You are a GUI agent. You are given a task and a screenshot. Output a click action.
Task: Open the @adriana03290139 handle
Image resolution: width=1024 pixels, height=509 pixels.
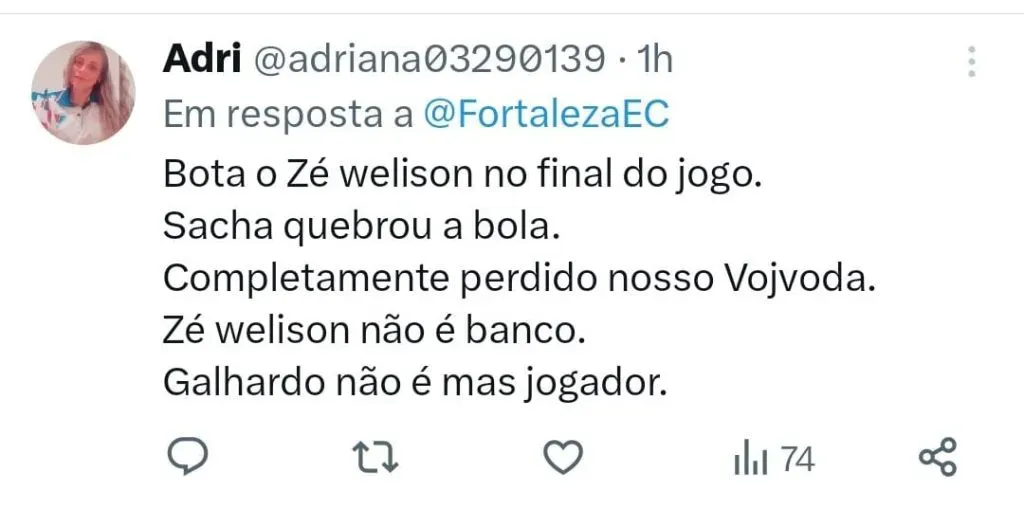coord(428,61)
